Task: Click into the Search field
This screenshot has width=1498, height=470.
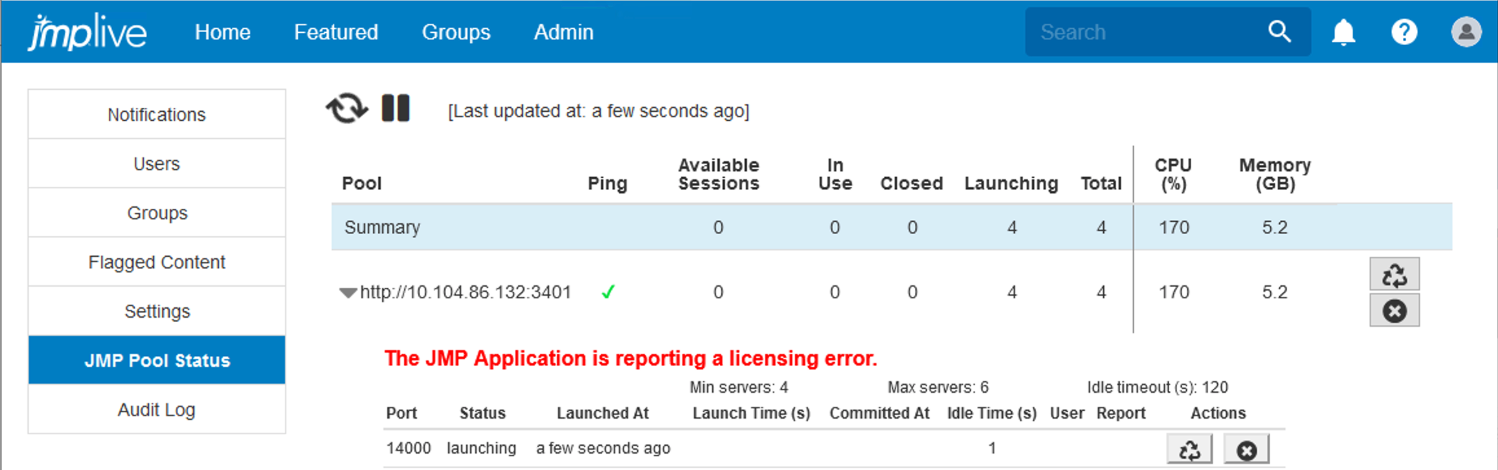Action: tap(1145, 32)
